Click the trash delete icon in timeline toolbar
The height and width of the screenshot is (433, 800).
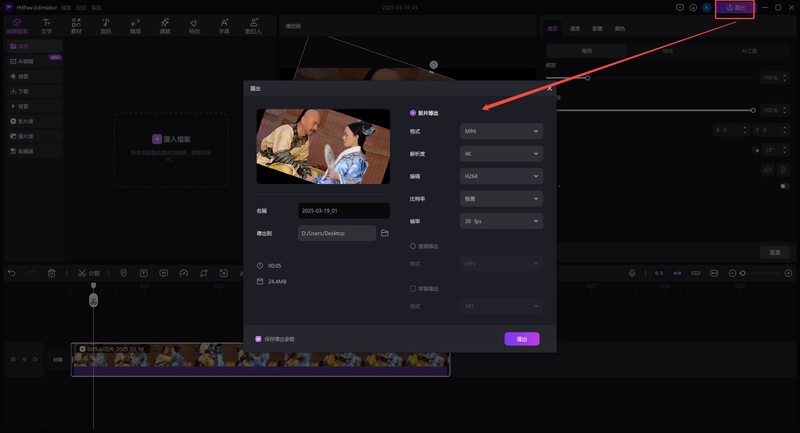(x=52, y=273)
